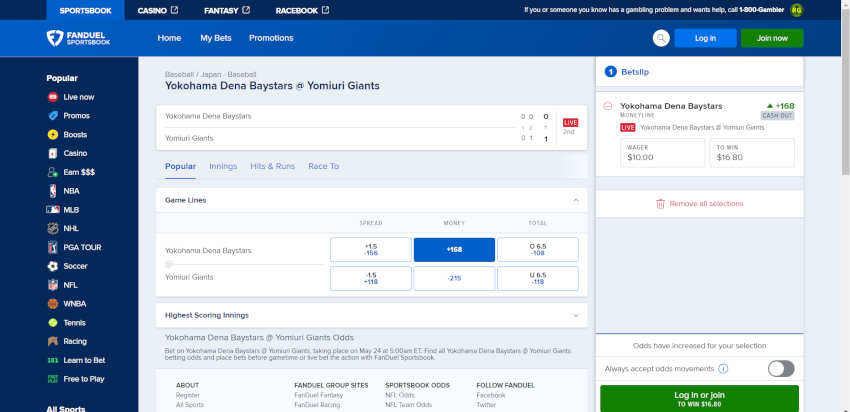
Task: Click the trash can icon in betslip
Action: click(x=660, y=204)
